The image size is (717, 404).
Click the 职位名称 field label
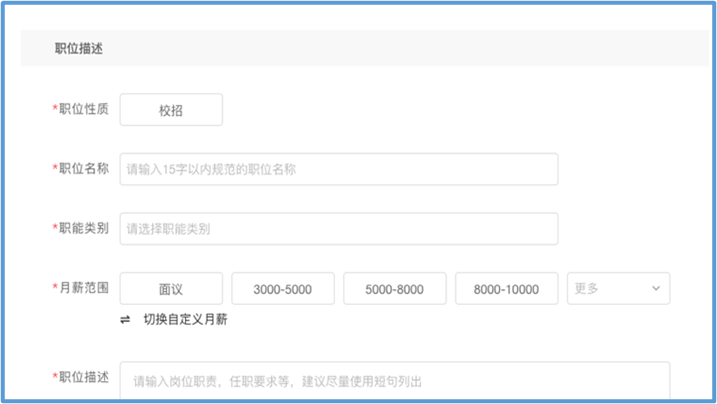click(84, 168)
